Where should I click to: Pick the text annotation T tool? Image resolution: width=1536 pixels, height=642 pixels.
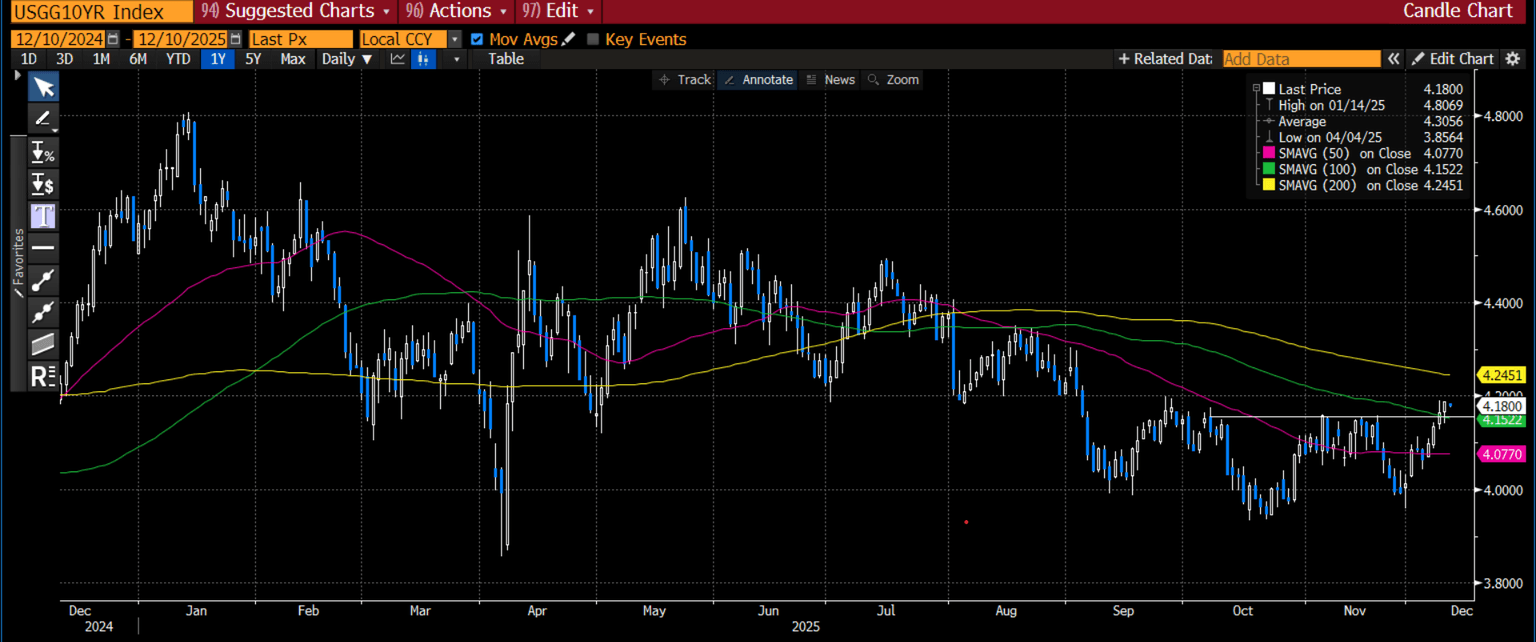click(x=43, y=215)
